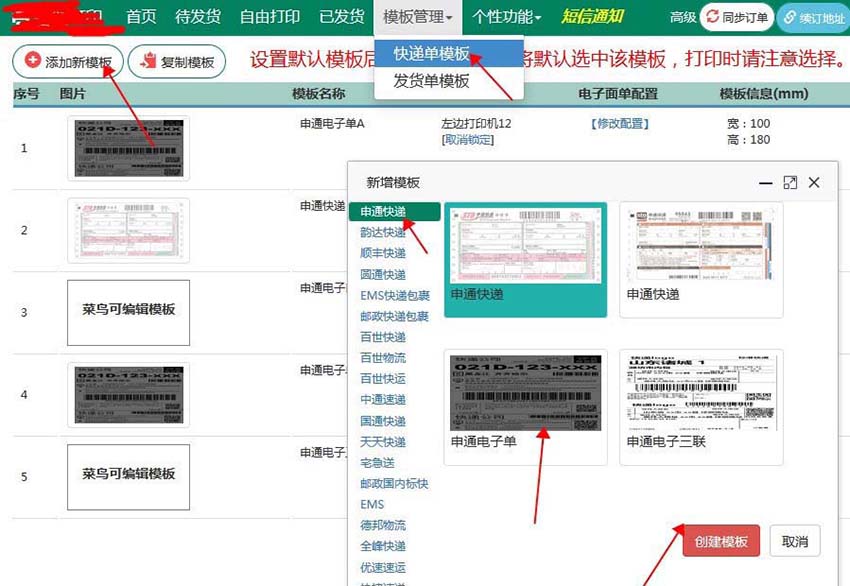Select 中通速递 in the courier list

tap(383, 400)
